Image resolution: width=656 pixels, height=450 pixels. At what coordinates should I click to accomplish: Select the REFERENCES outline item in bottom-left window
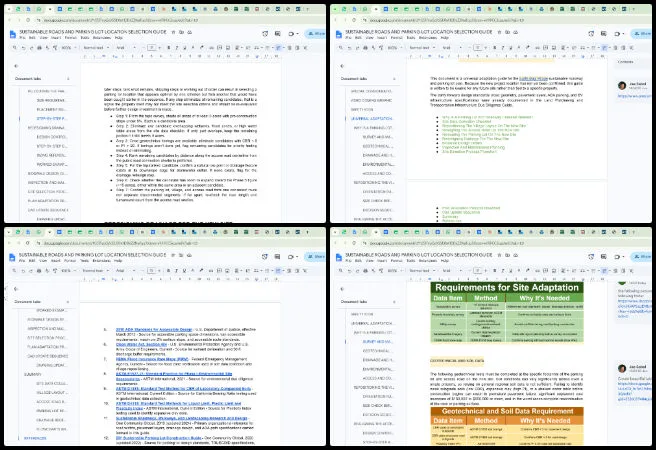pyautogui.click(x=35, y=438)
